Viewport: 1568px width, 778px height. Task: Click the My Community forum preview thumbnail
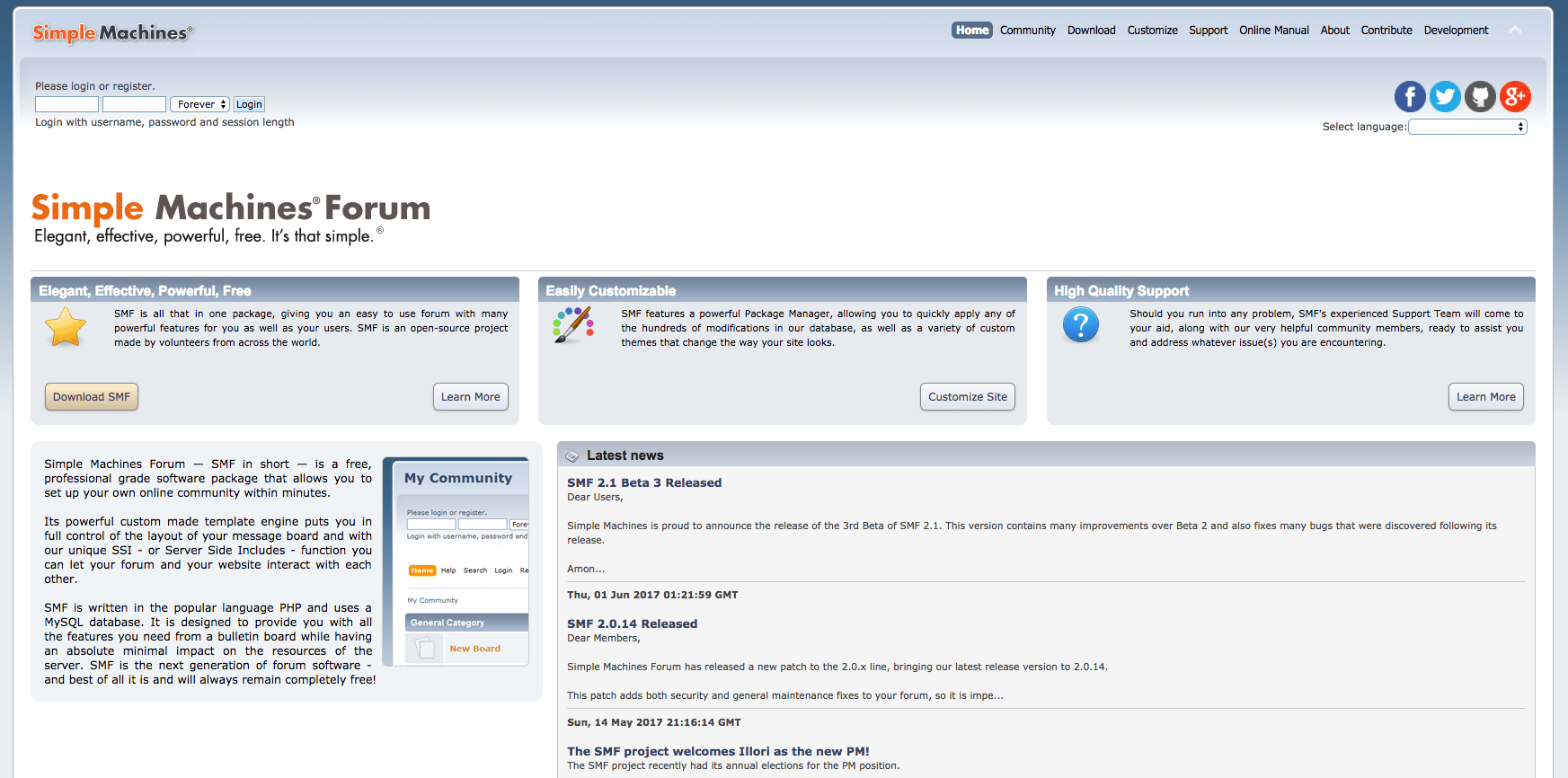tap(456, 561)
